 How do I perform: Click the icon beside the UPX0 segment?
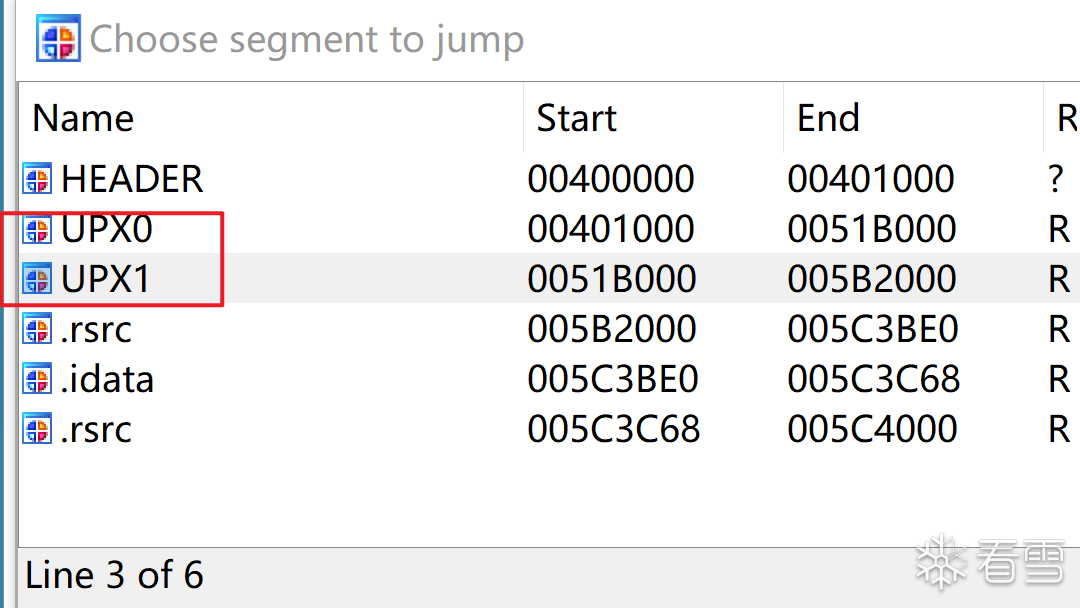point(37,230)
